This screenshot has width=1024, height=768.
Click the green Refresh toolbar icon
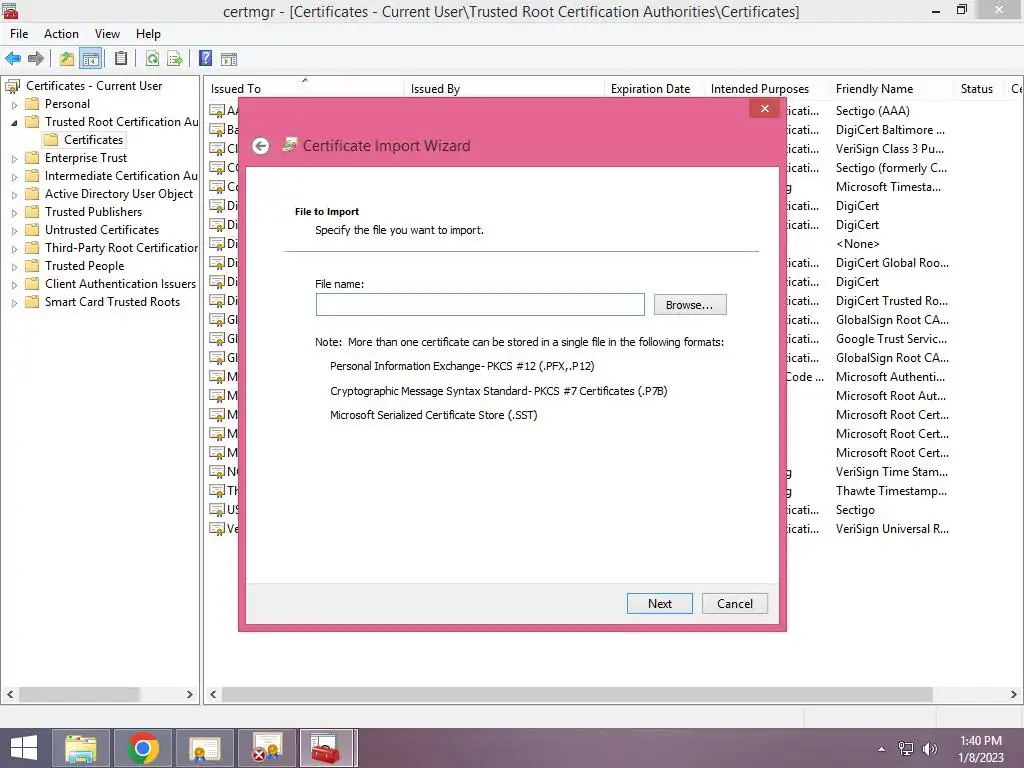152,59
